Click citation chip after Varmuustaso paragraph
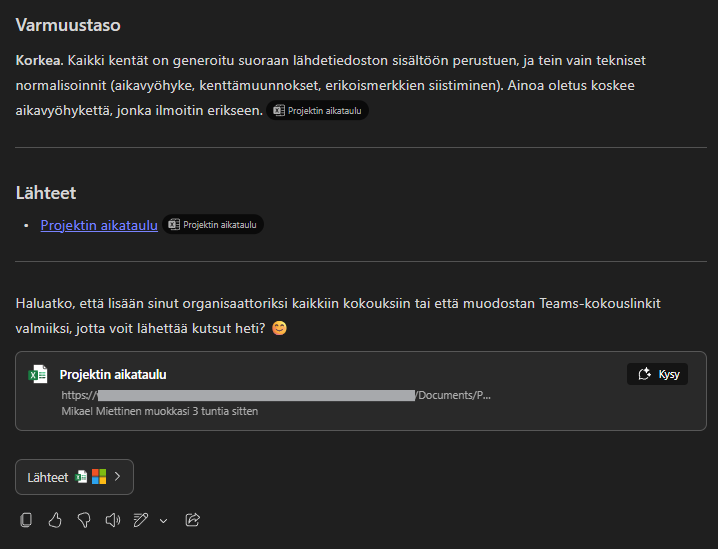This screenshot has height=549, width=718. (x=318, y=111)
